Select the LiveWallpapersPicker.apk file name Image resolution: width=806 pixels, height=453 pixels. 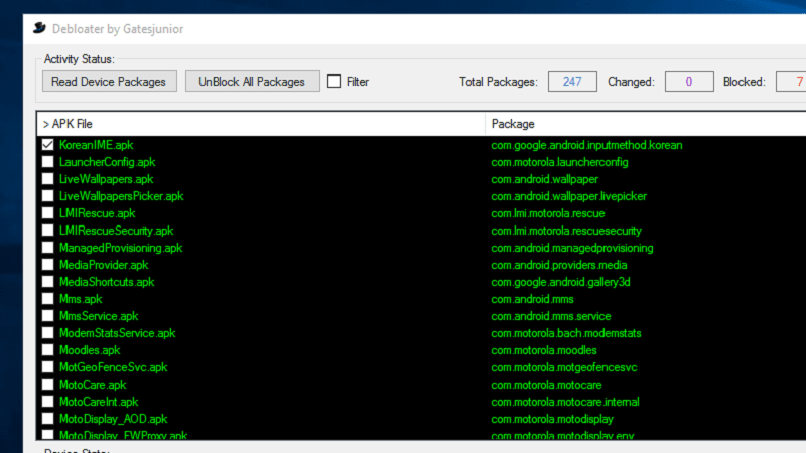[121, 196]
